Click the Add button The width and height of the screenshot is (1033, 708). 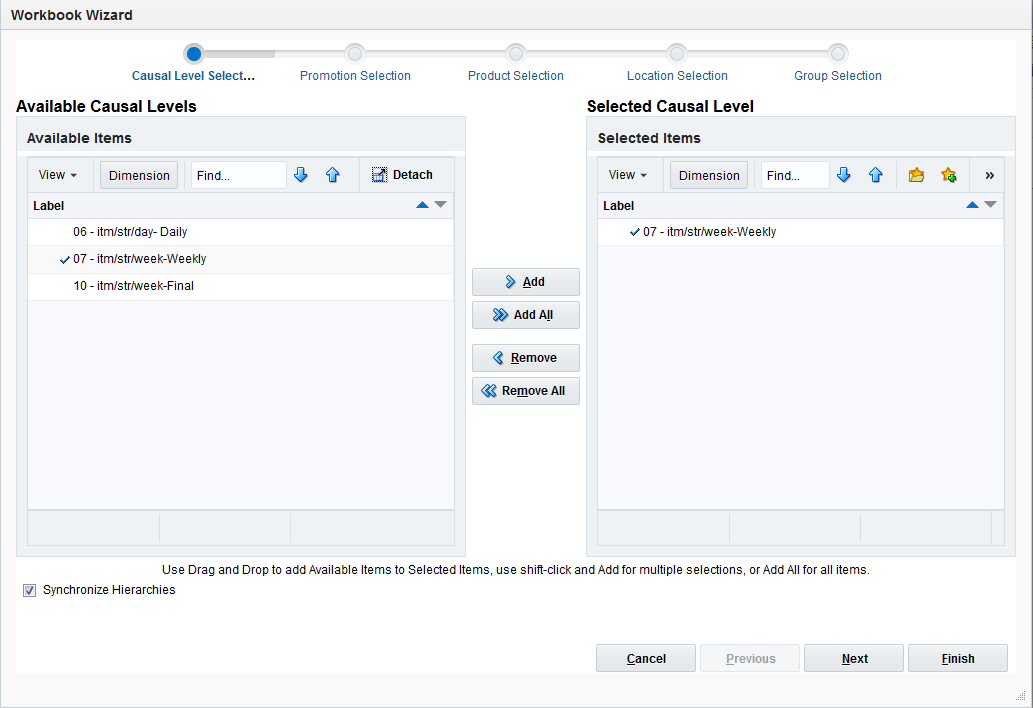pyautogui.click(x=526, y=282)
